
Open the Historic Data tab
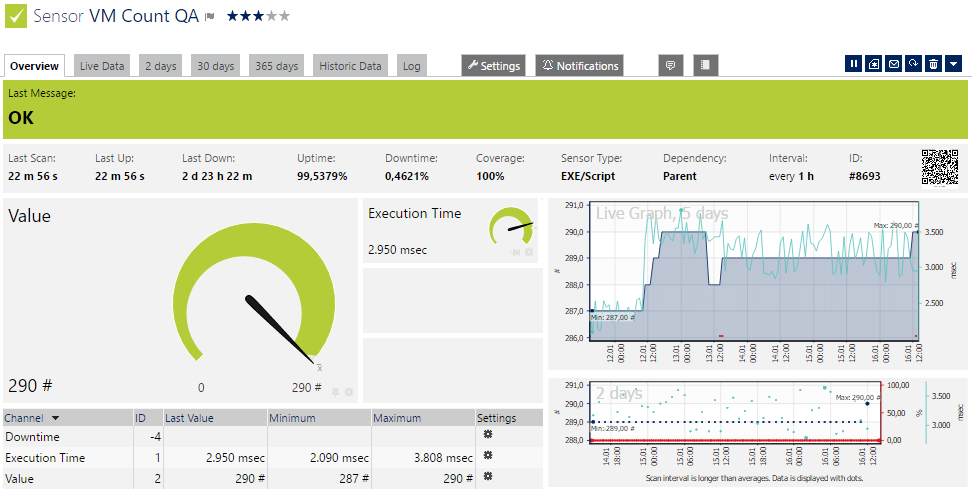[x=350, y=66]
